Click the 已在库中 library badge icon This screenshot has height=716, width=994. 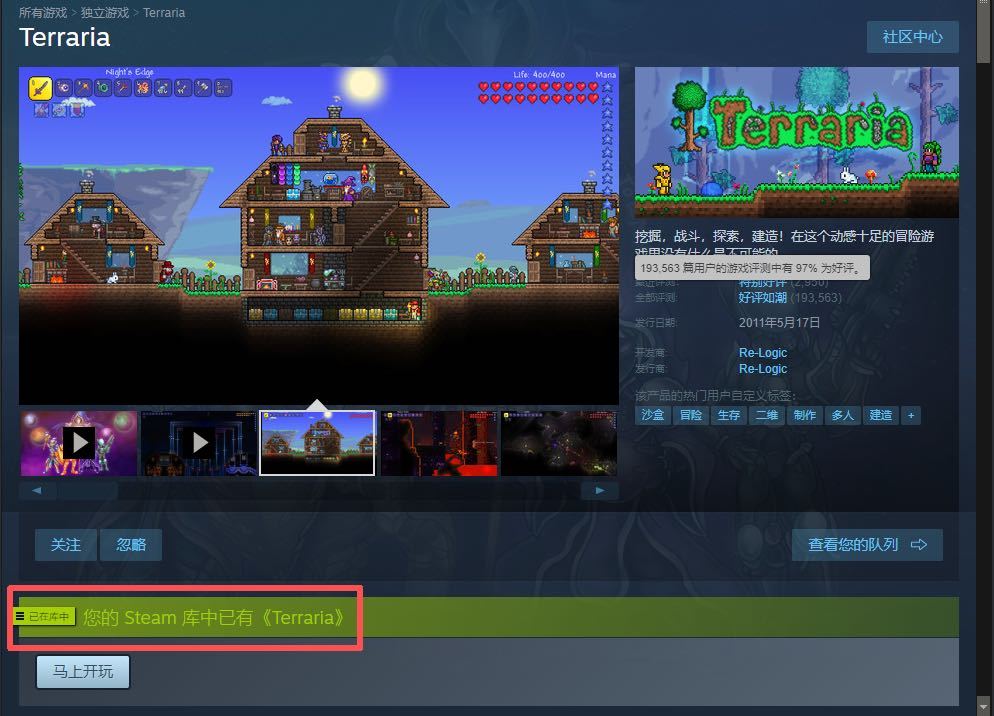pos(45,617)
